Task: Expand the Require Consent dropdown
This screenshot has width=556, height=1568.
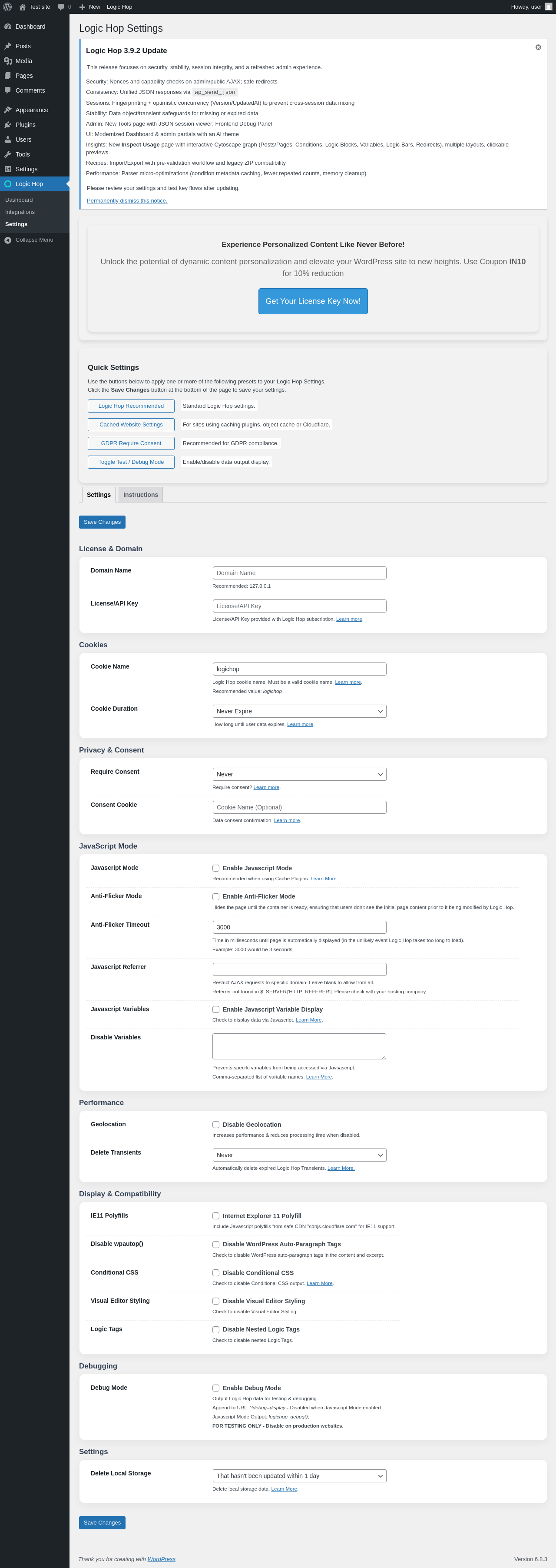Action: (x=299, y=774)
